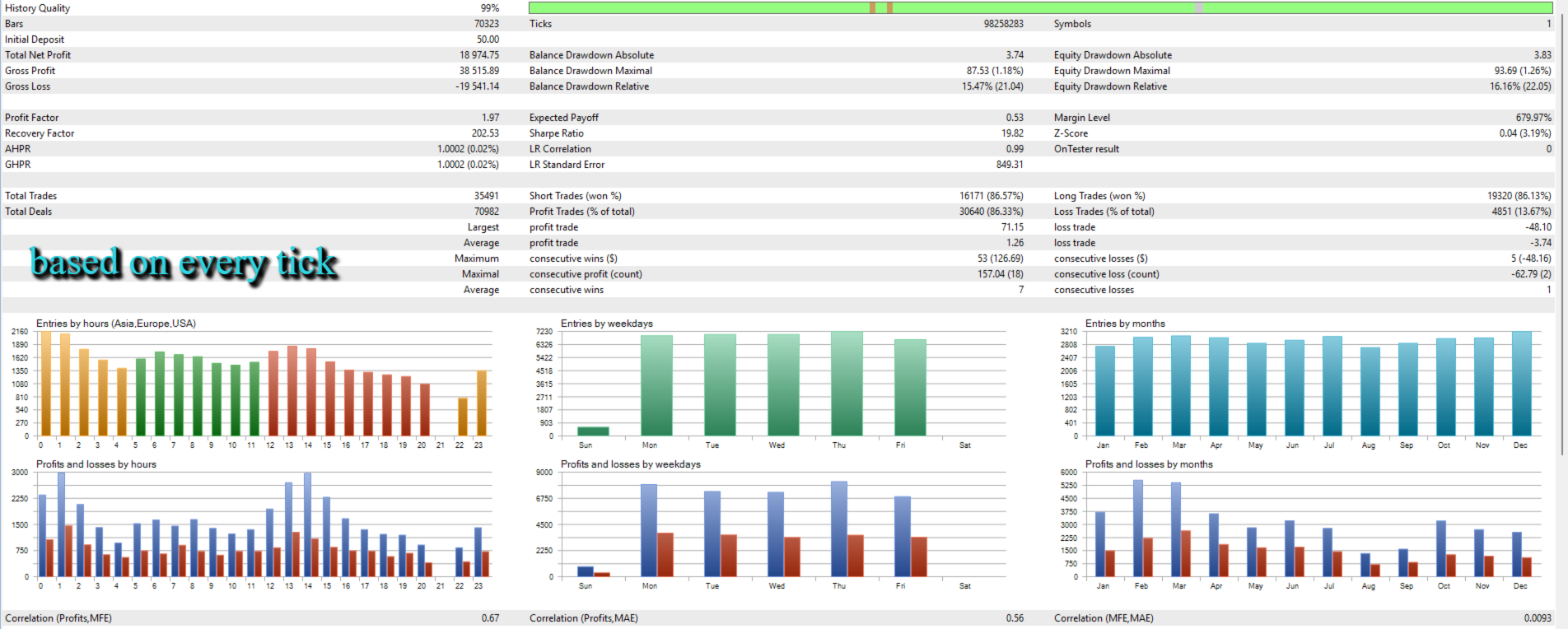
Task: Click the Entries by months chart title
Action: click(1125, 324)
